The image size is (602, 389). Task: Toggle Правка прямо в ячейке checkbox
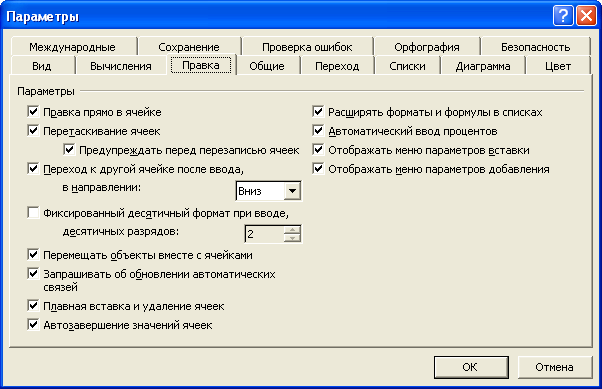(x=33, y=112)
